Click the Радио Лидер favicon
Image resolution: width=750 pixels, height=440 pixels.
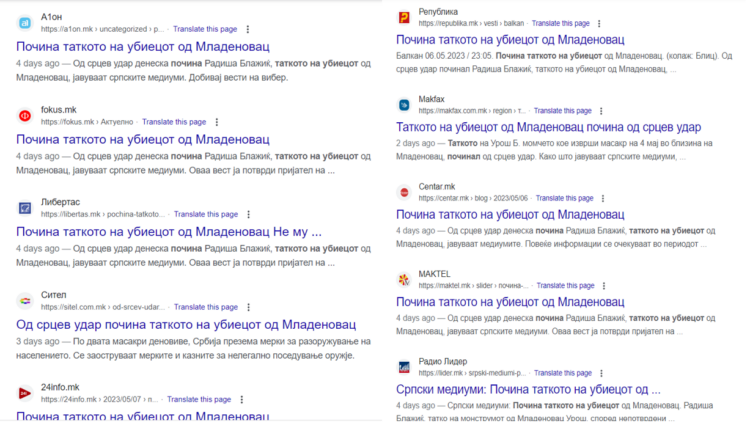[x=403, y=366]
